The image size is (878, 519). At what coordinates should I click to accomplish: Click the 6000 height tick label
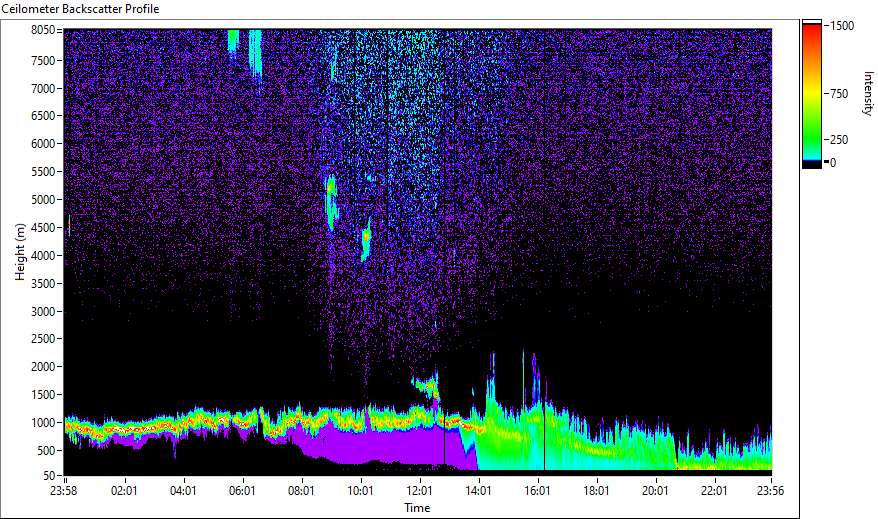(43, 144)
